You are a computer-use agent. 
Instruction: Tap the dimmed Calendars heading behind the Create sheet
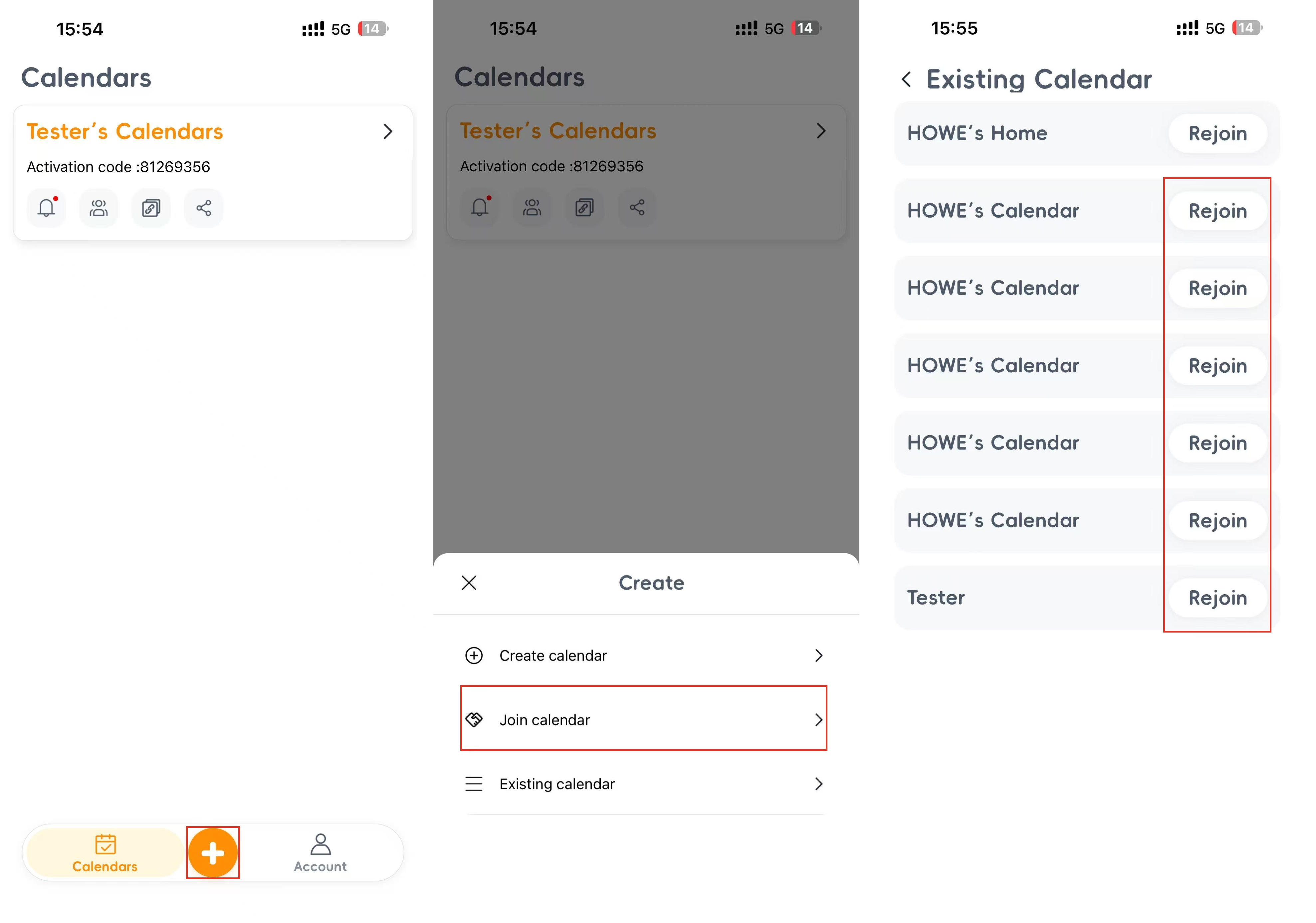pos(519,77)
